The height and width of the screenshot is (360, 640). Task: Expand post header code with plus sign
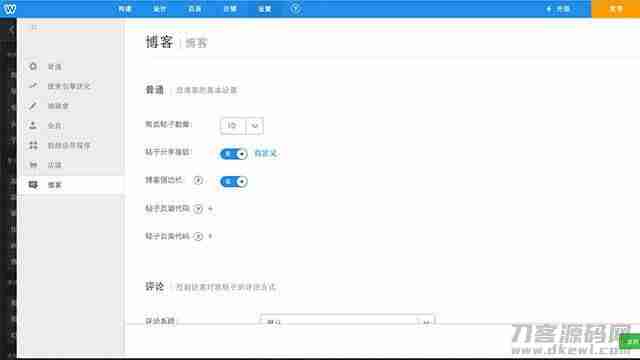pos(211,209)
